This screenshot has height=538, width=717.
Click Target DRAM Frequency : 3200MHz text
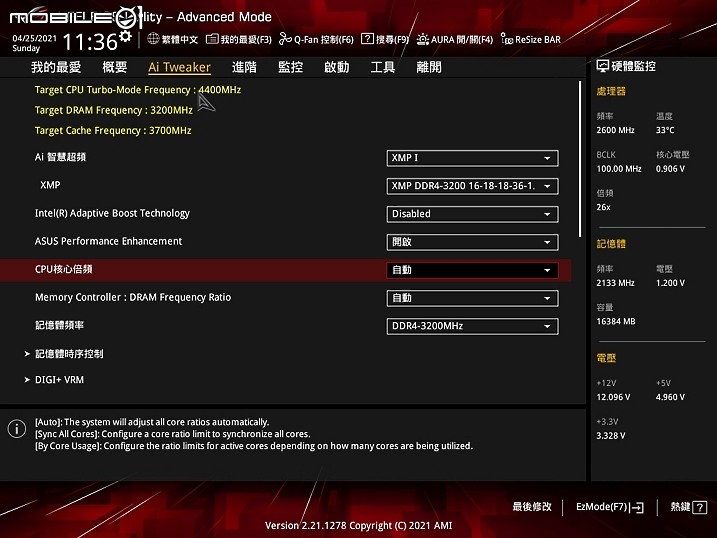[113, 110]
